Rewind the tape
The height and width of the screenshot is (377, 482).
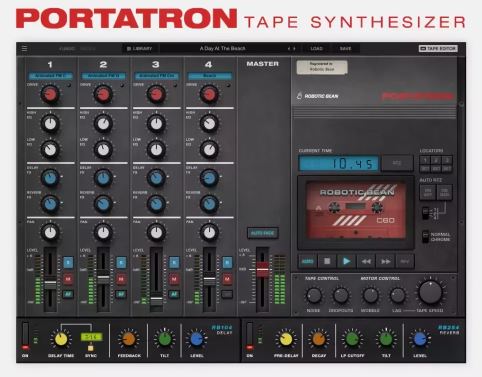point(366,261)
